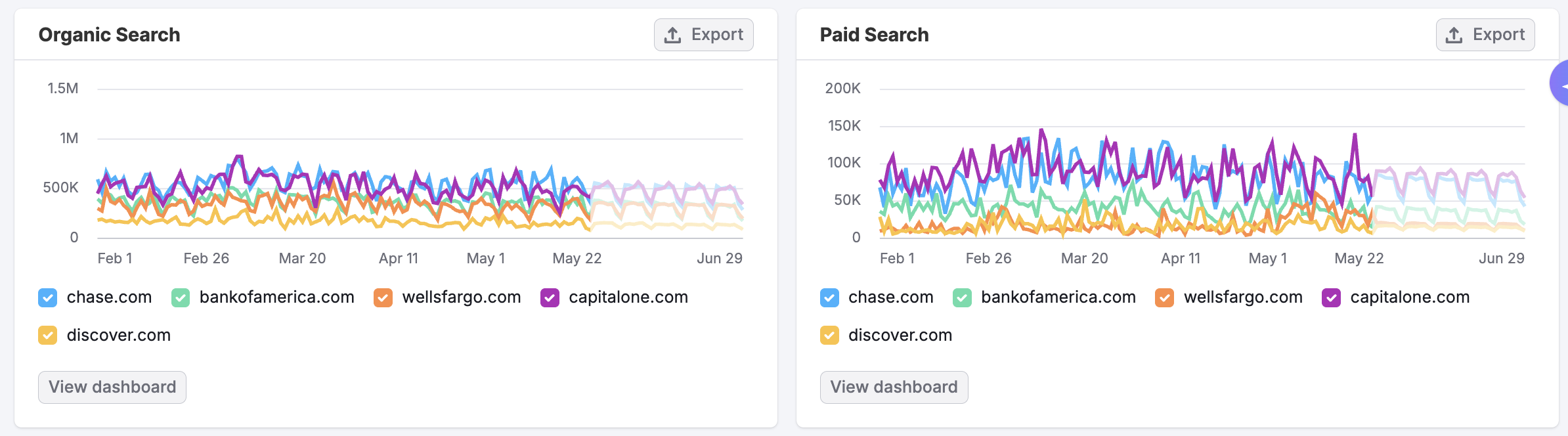Disable wellsfargo.com checkbox in Organic Search
1568x436 pixels.
[383, 298]
